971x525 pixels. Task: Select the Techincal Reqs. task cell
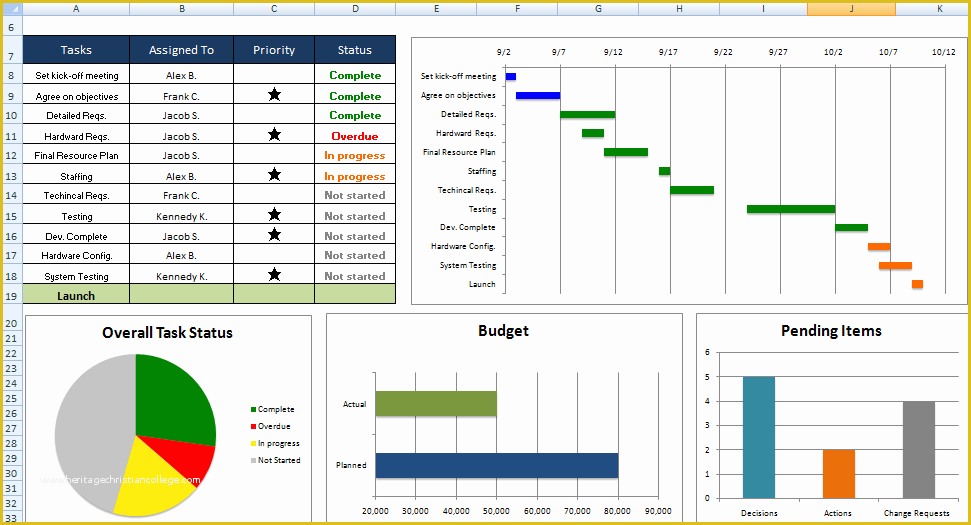[76, 195]
